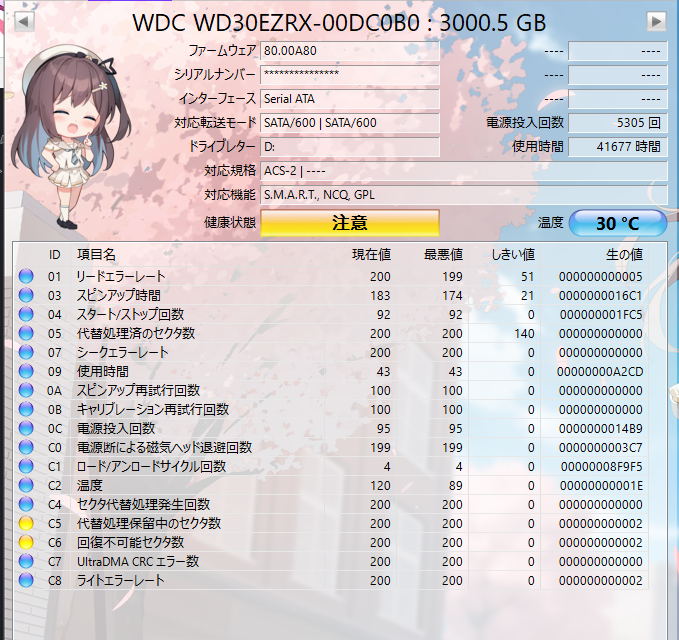Click status orb for 03 スピンアップ時間
The height and width of the screenshot is (640, 679).
tap(26, 295)
